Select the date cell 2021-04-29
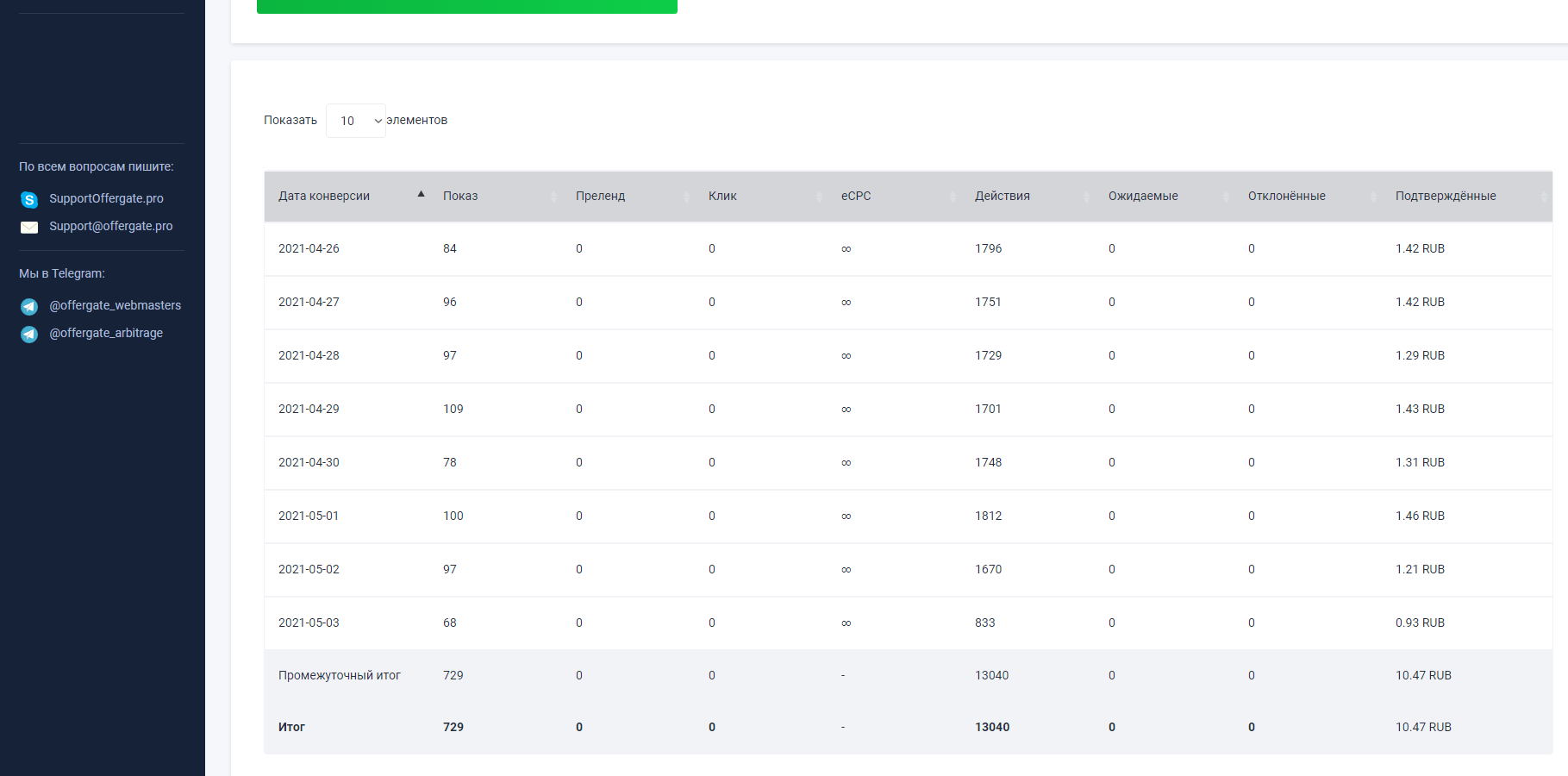 pos(309,409)
